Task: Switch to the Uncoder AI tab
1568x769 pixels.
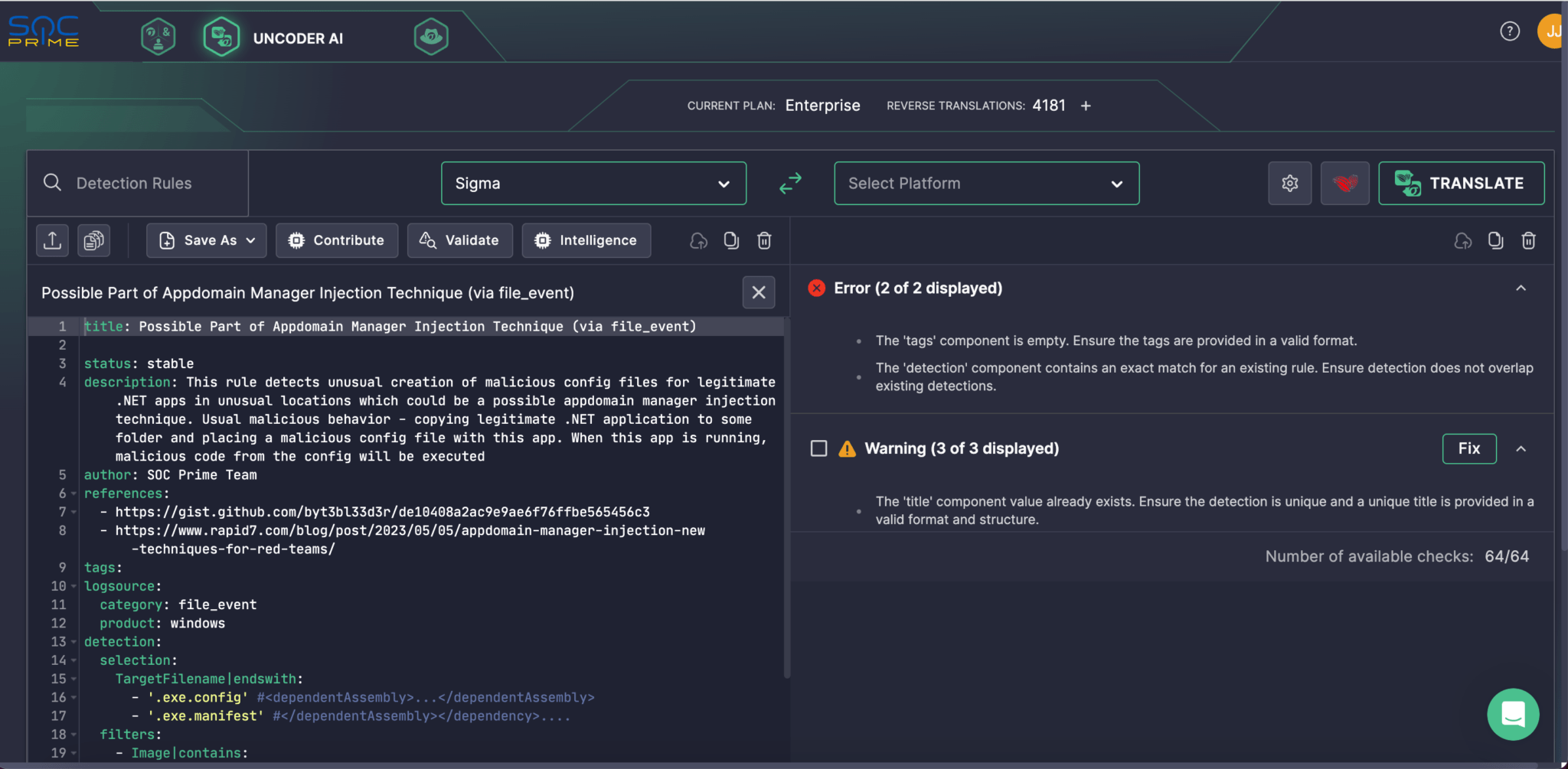Action: 274,38
